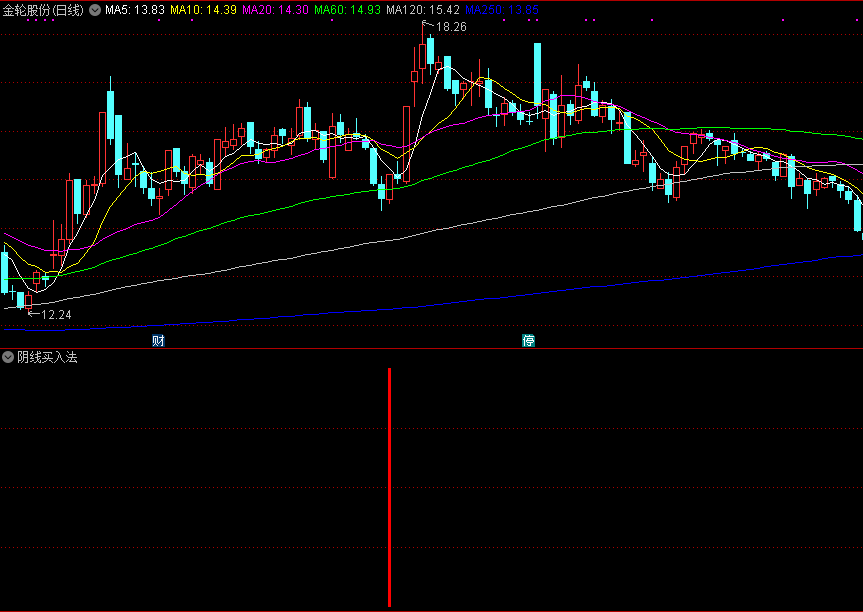Viewport: 863px width, 612px height.
Task: Open the dropdown next to 金轮股份(日线)
Action: point(95,10)
